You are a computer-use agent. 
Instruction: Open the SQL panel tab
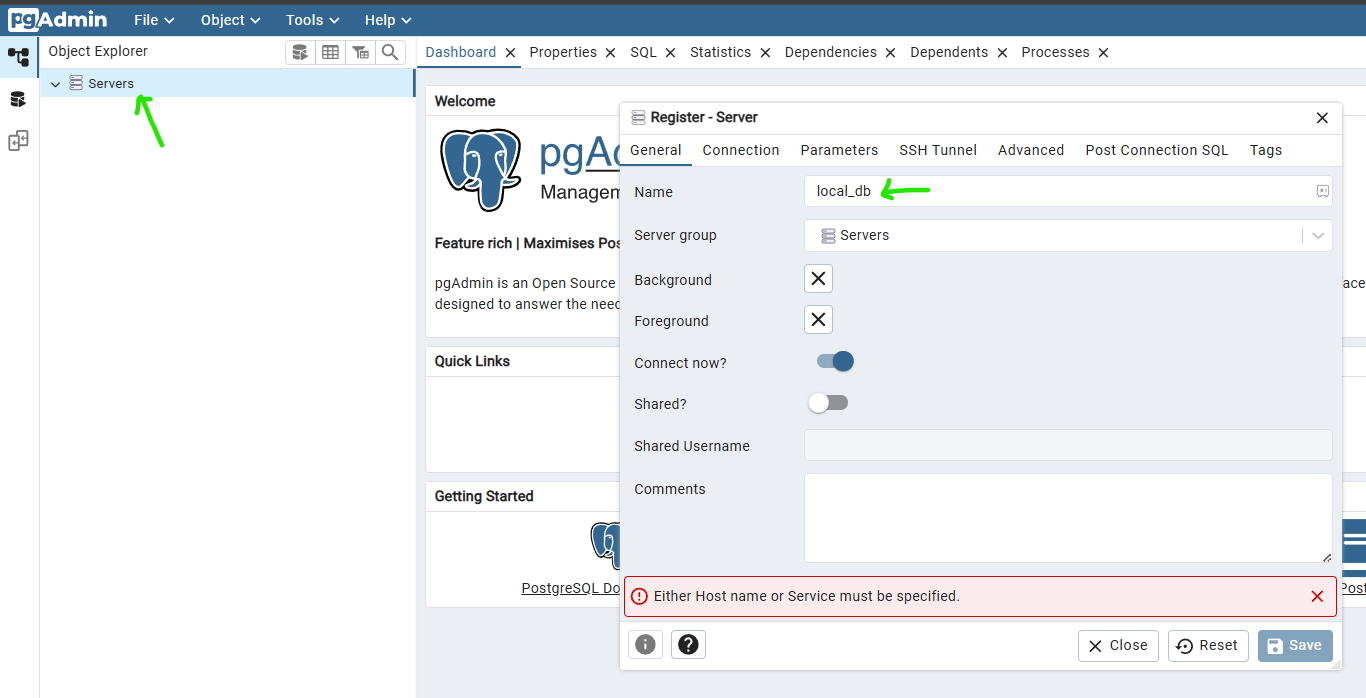point(643,52)
